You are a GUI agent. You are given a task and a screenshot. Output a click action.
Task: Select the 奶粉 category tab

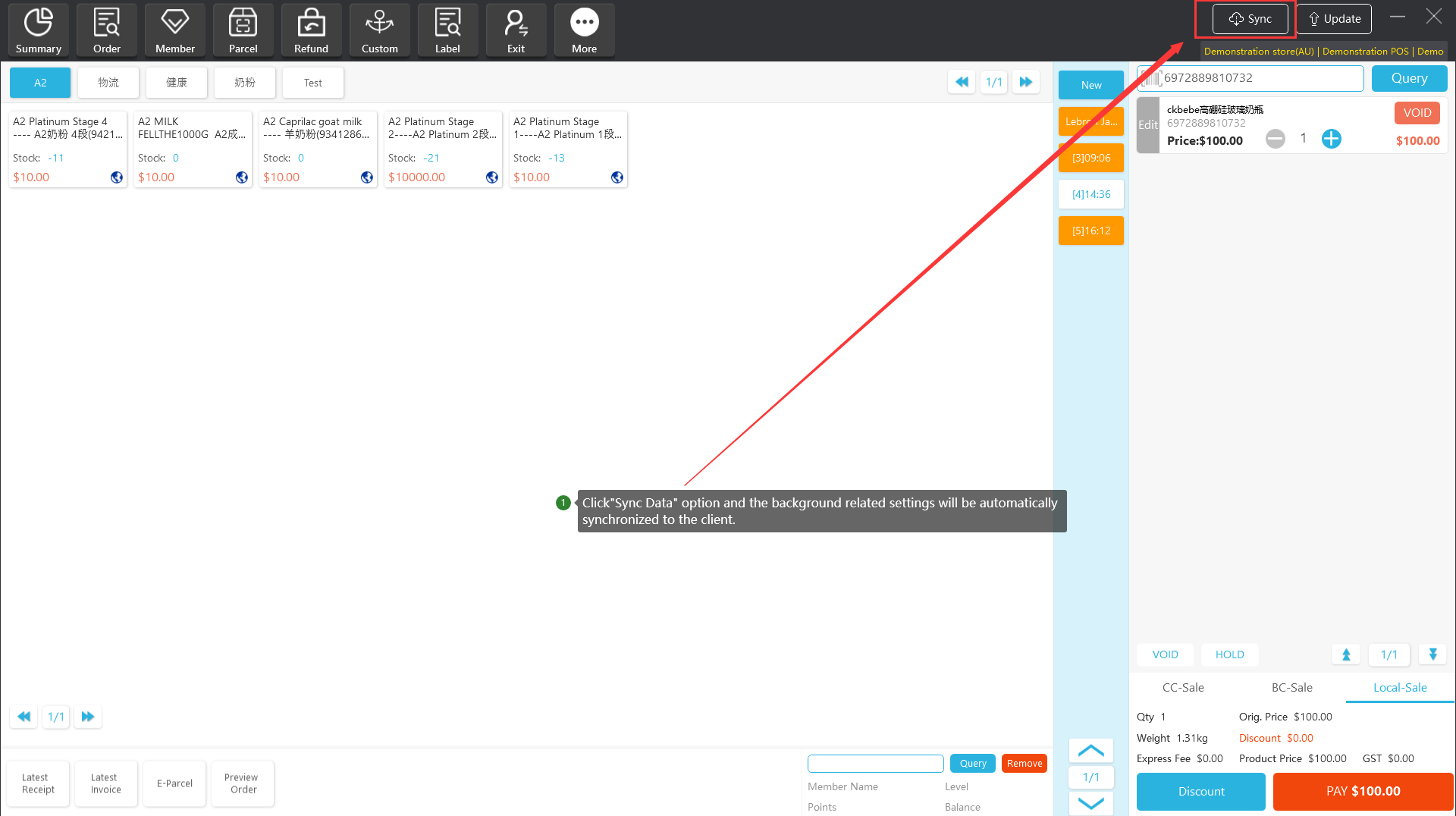[x=244, y=83]
